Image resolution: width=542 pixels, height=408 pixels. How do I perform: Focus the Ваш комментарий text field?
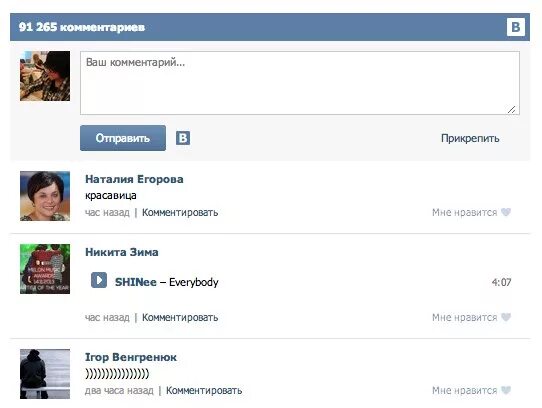point(300,83)
